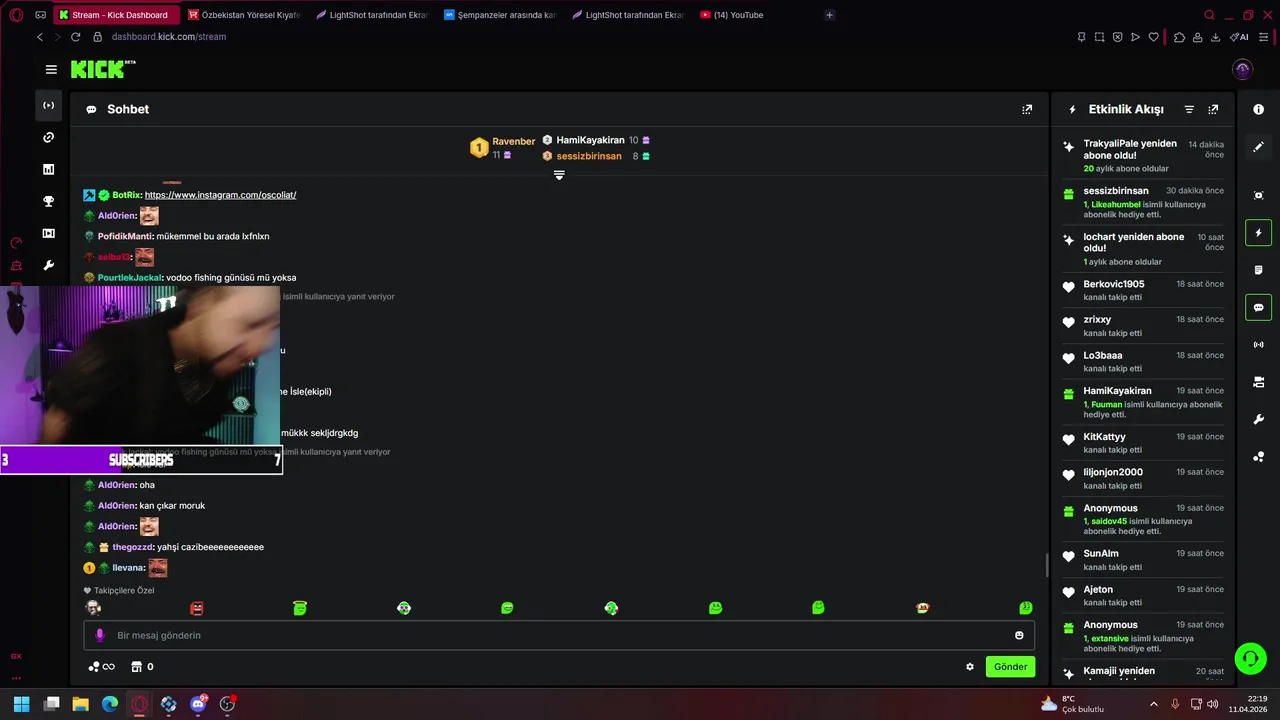
Task: Click Ravenber in the leaderboard
Action: click(513, 142)
